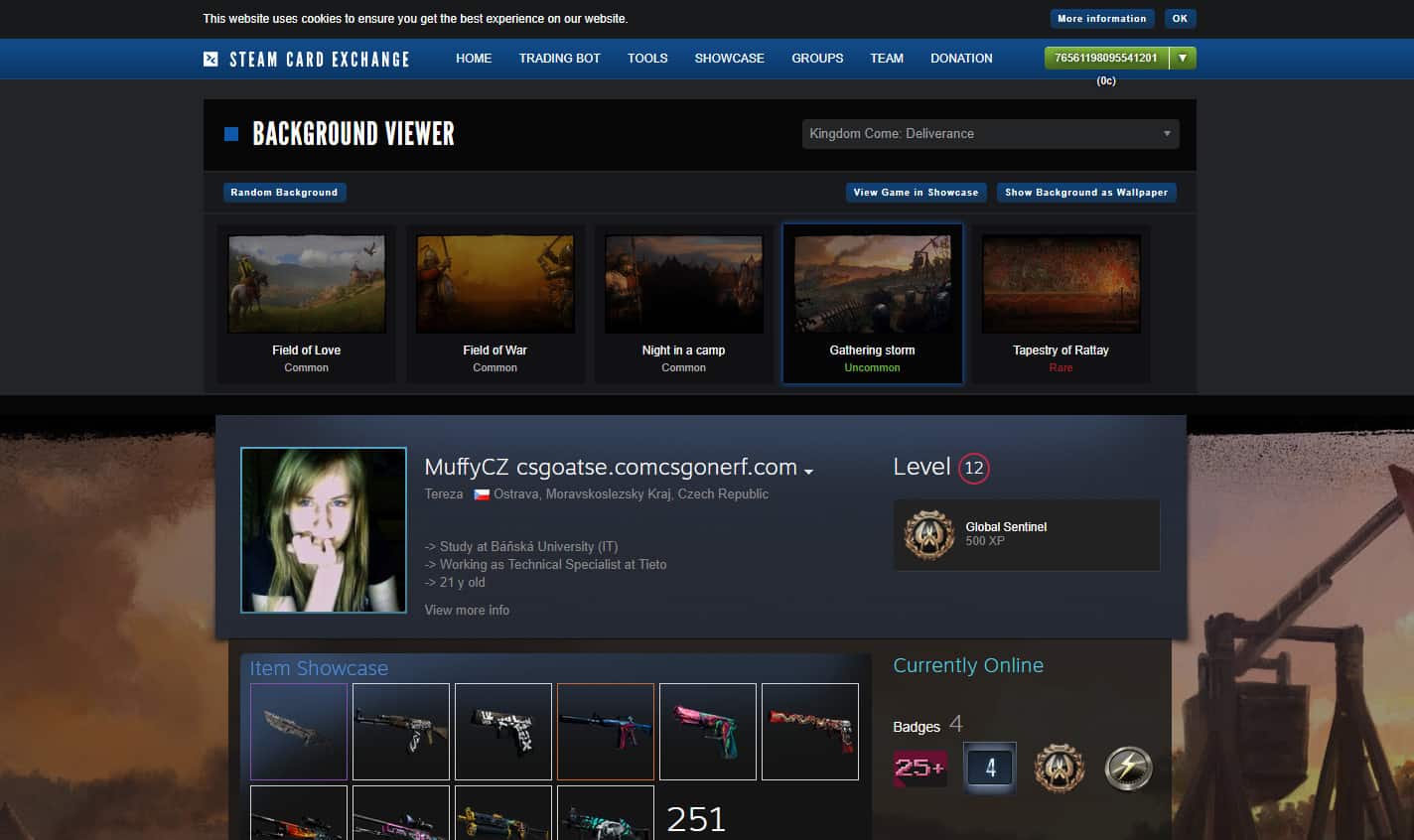Click the level 12 circle badge
This screenshot has width=1414, height=840.
974,468
